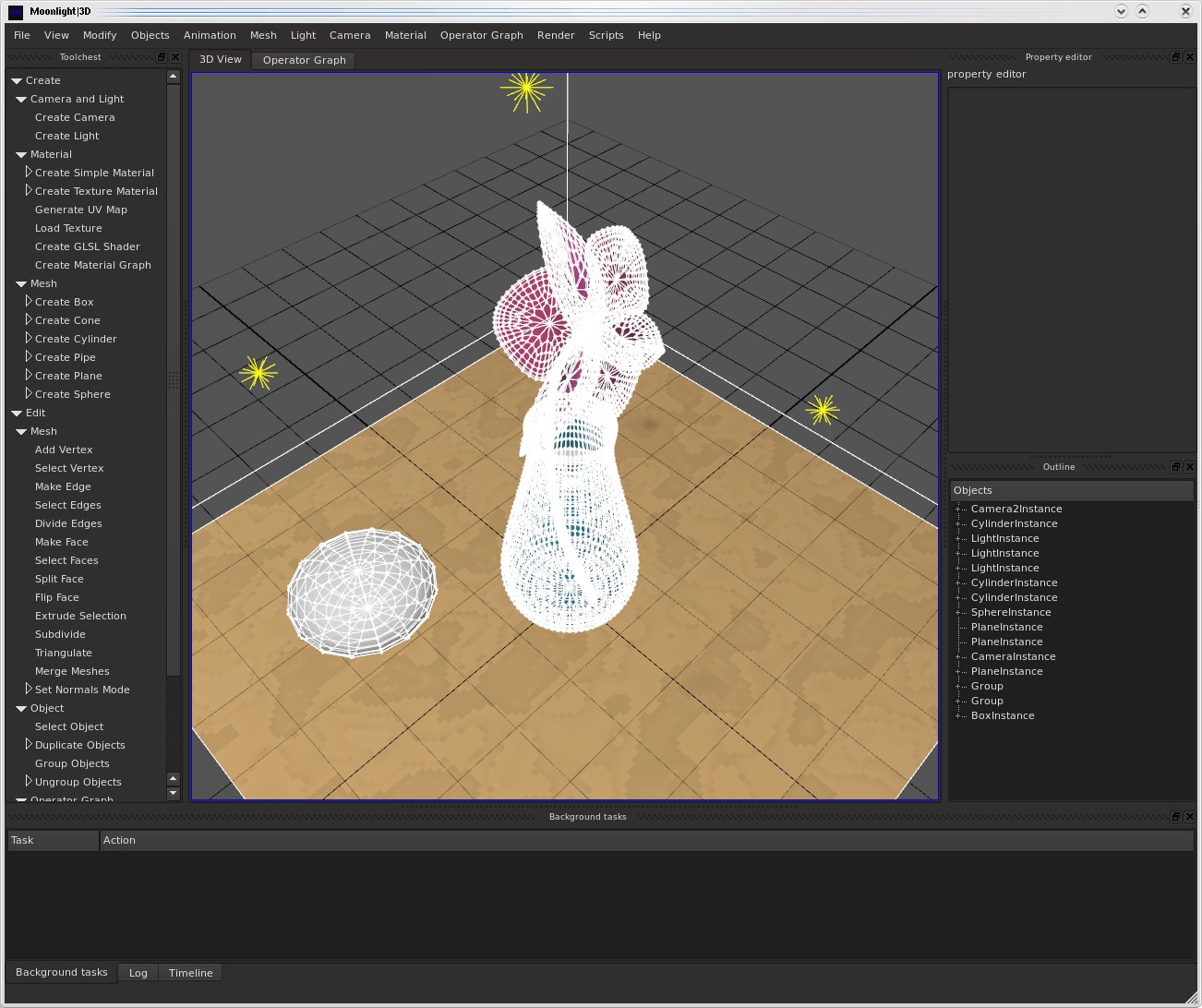This screenshot has height=1008, width=1202.
Task: Open the Render menu
Action: pos(555,35)
